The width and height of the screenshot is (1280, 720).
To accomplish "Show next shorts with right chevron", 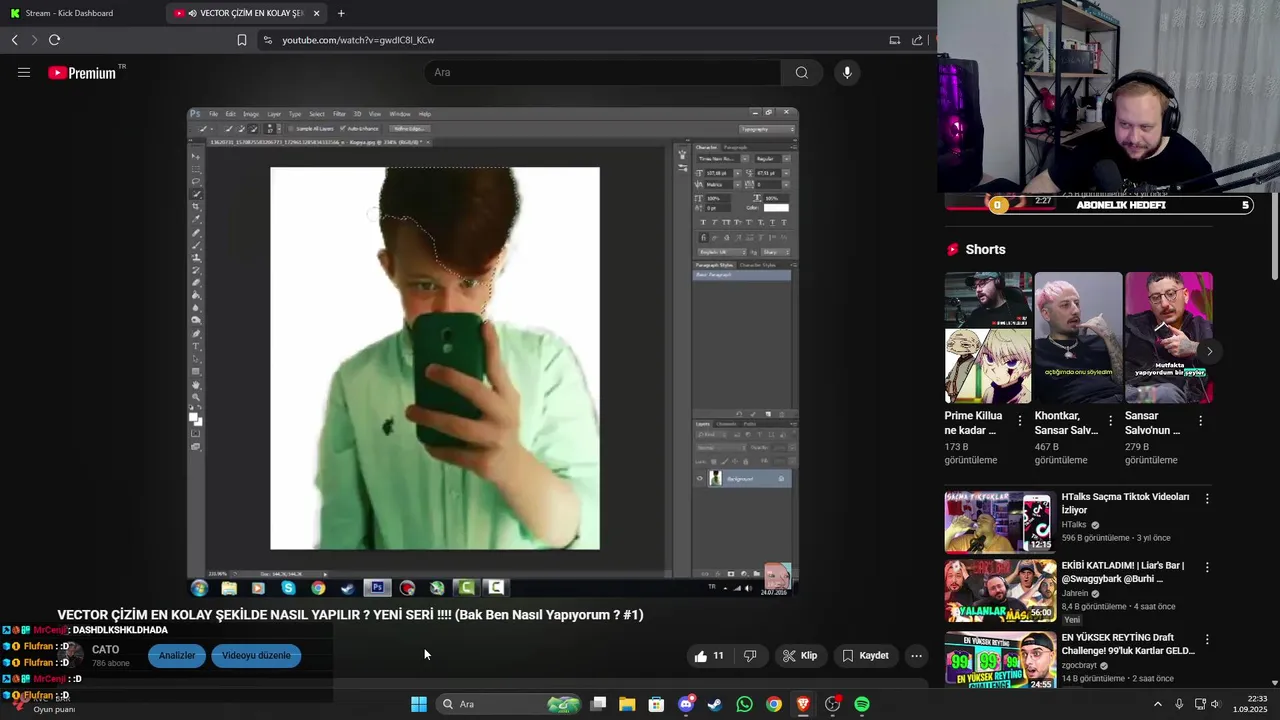I will click(x=1209, y=351).
